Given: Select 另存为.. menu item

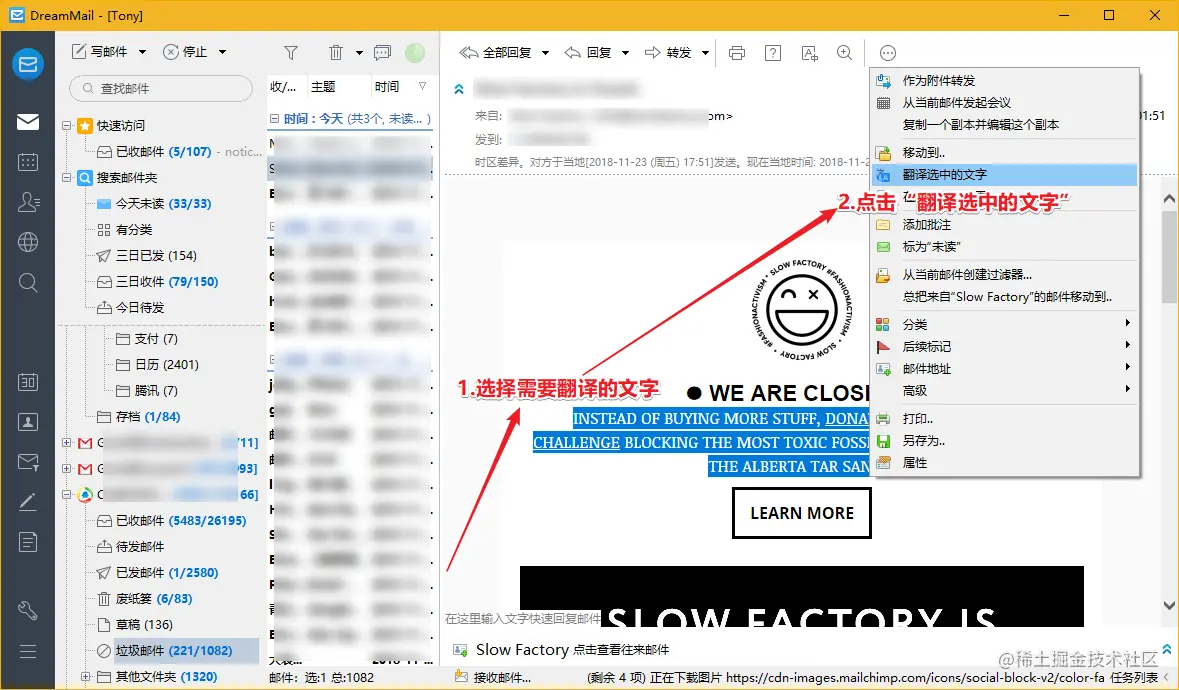Looking at the screenshot, I should [x=1005, y=440].
